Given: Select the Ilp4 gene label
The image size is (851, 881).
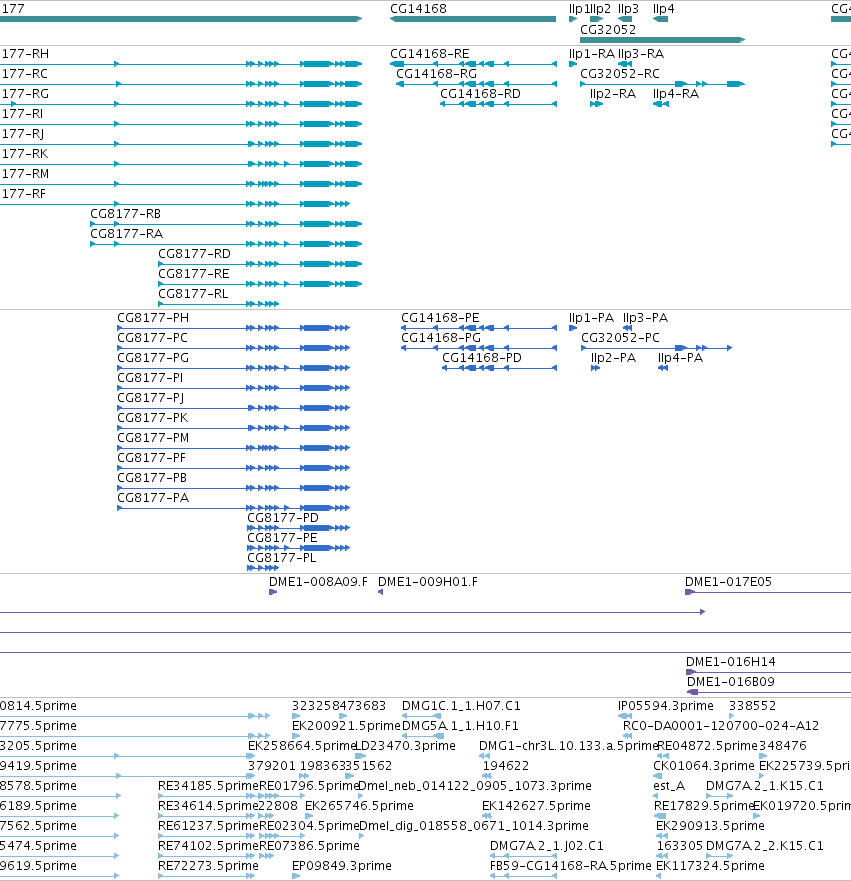Looking at the screenshot, I should click(663, 9).
